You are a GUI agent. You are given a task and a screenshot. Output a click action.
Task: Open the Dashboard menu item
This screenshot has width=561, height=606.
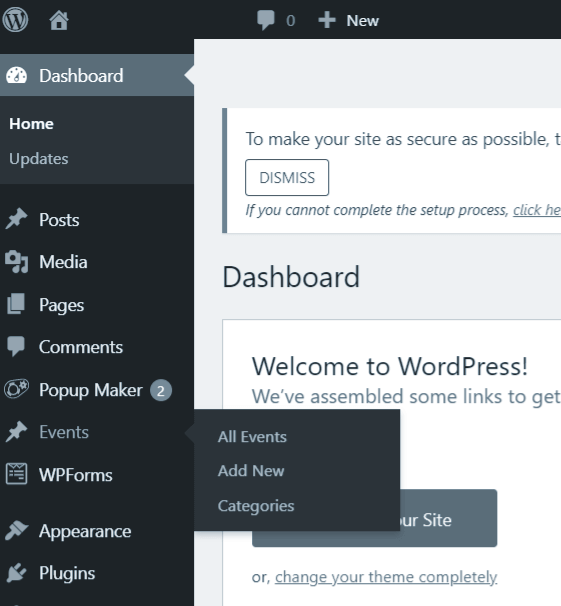97,75
